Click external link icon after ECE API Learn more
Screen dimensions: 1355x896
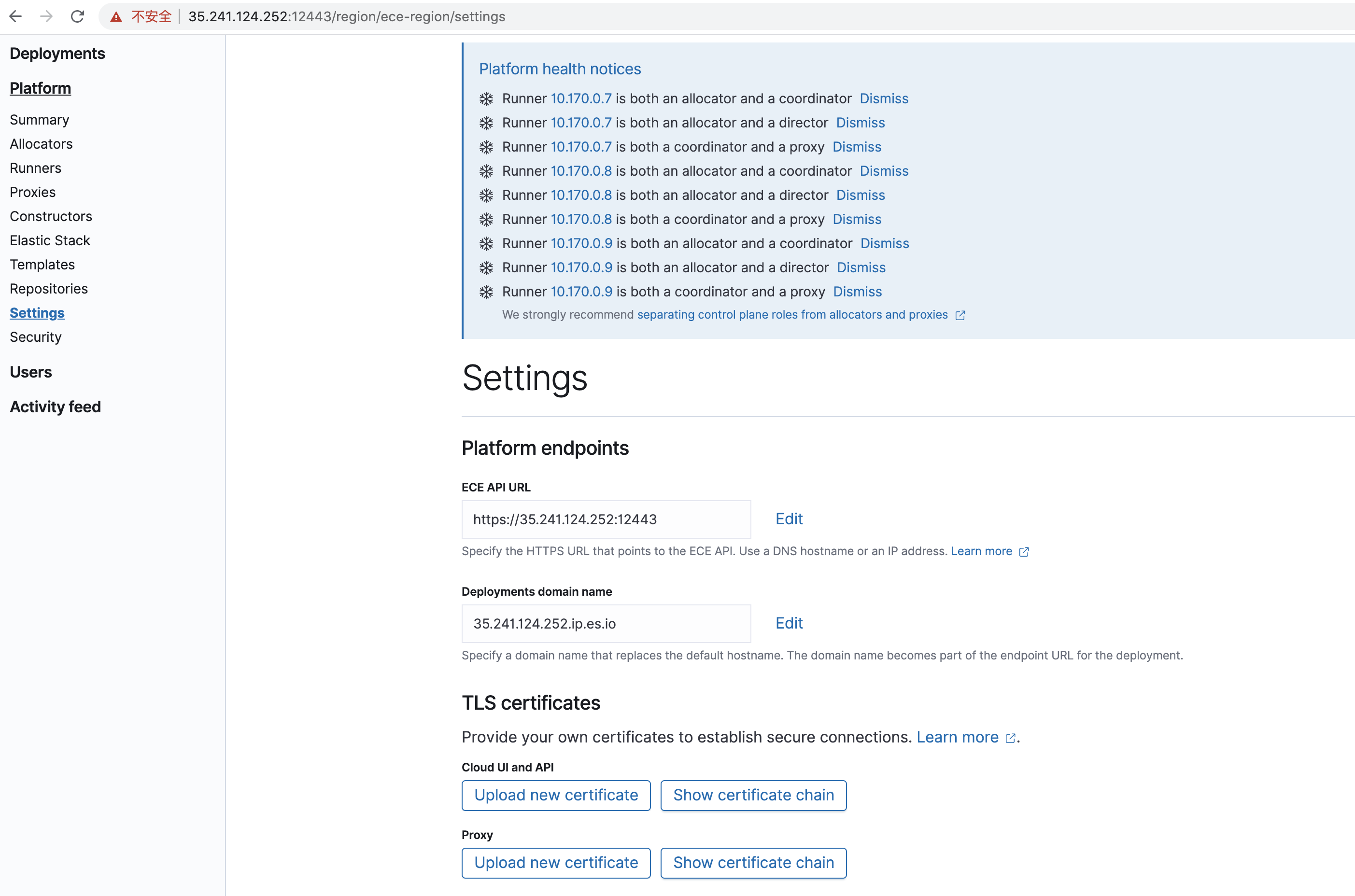1024,552
